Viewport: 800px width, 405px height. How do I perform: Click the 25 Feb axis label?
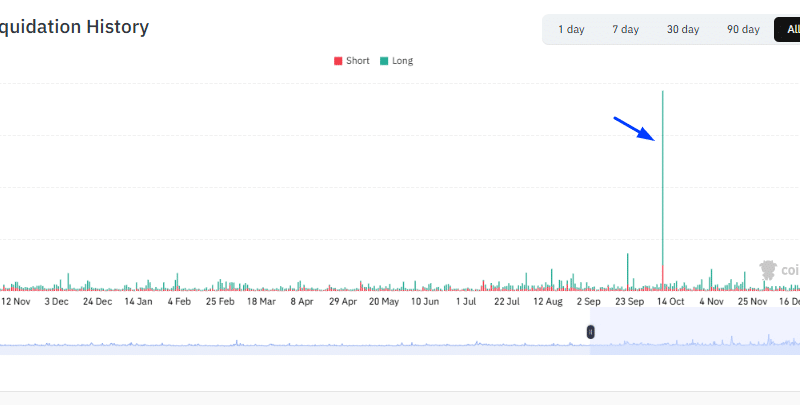tap(220, 301)
